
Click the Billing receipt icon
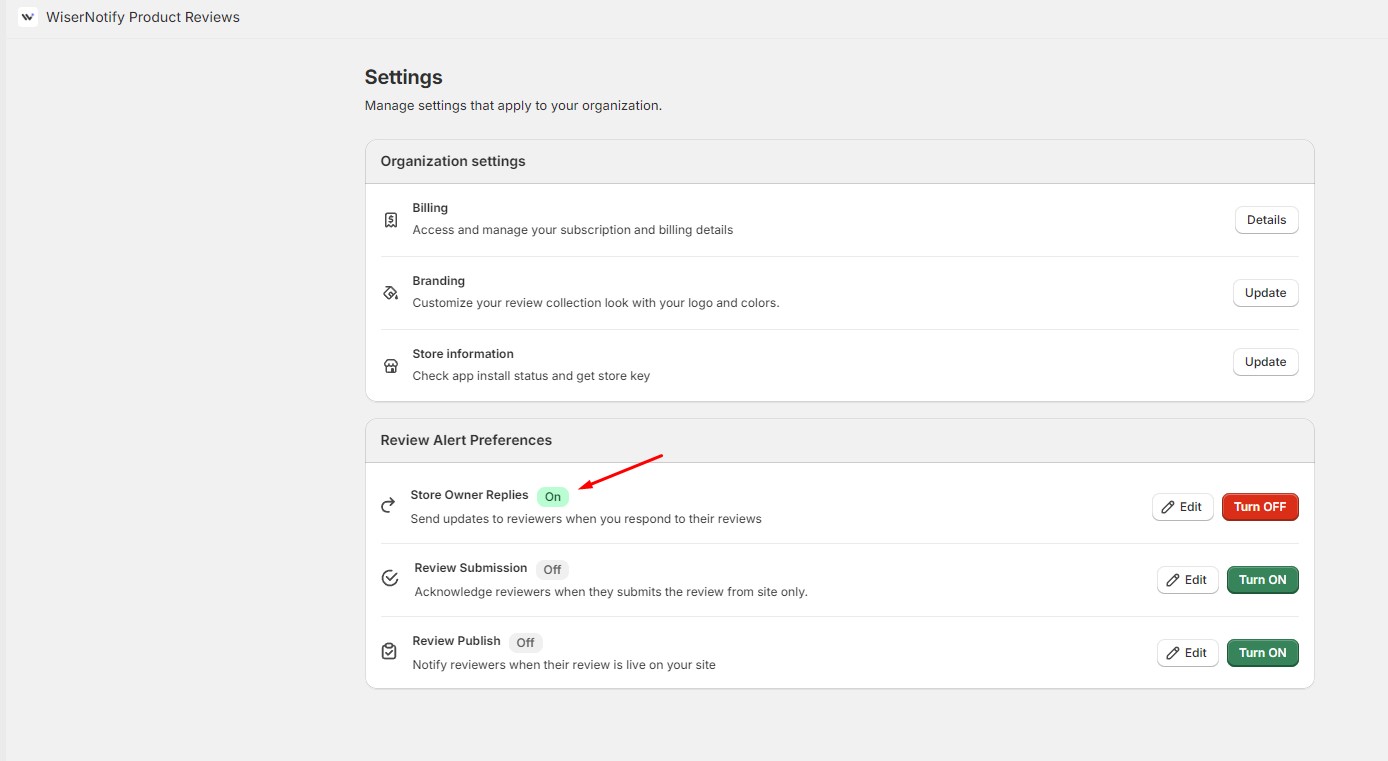click(391, 220)
